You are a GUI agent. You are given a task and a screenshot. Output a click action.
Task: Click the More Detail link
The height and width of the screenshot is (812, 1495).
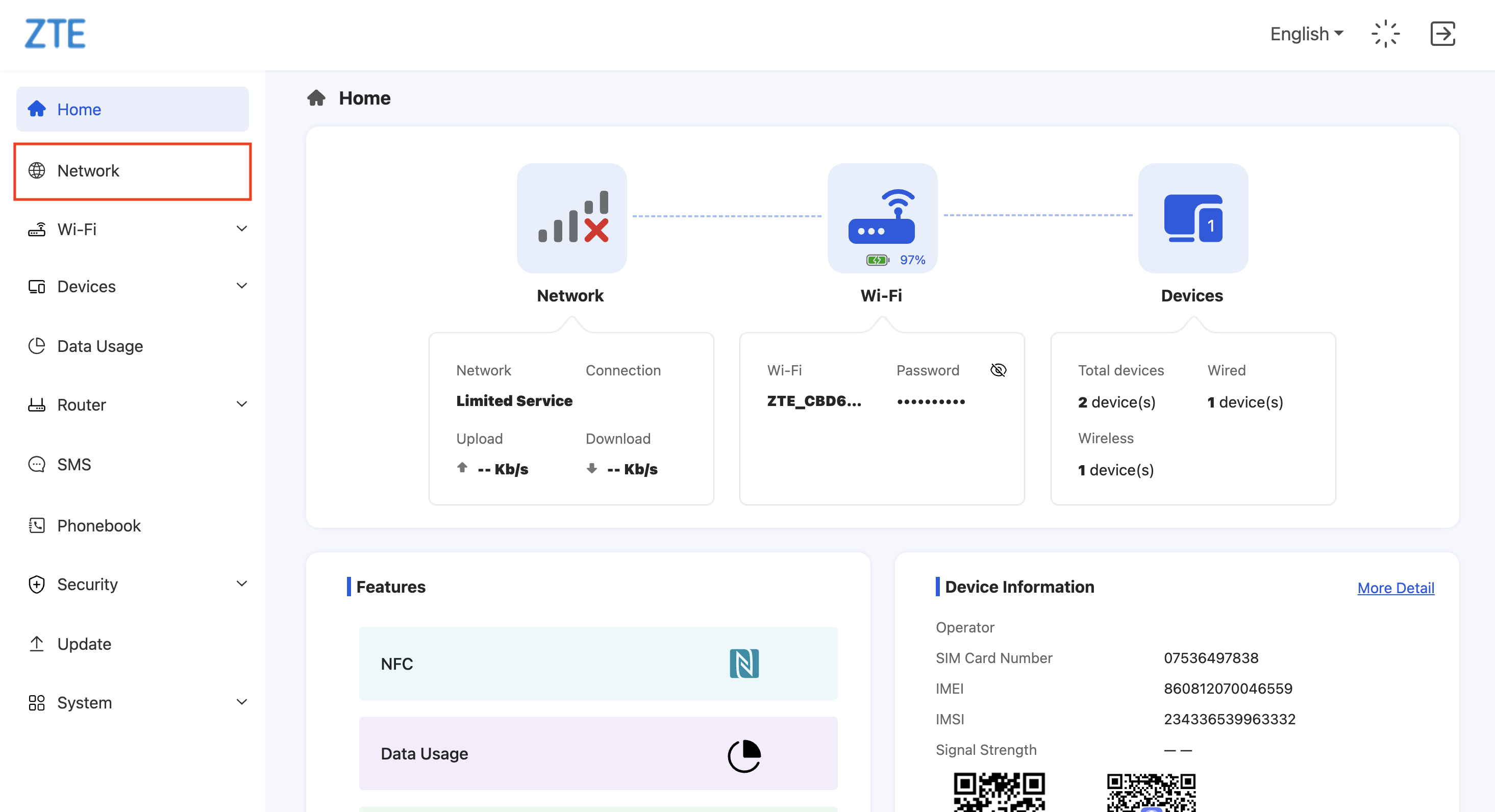click(1396, 588)
